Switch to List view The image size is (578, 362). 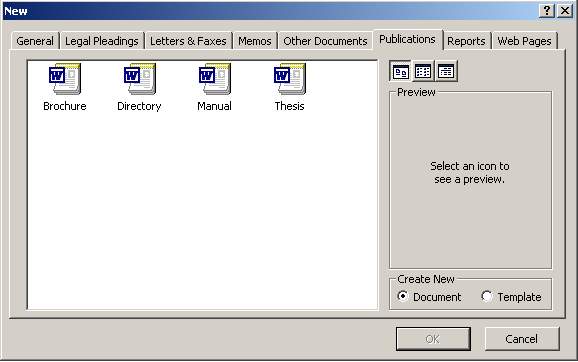click(x=423, y=71)
